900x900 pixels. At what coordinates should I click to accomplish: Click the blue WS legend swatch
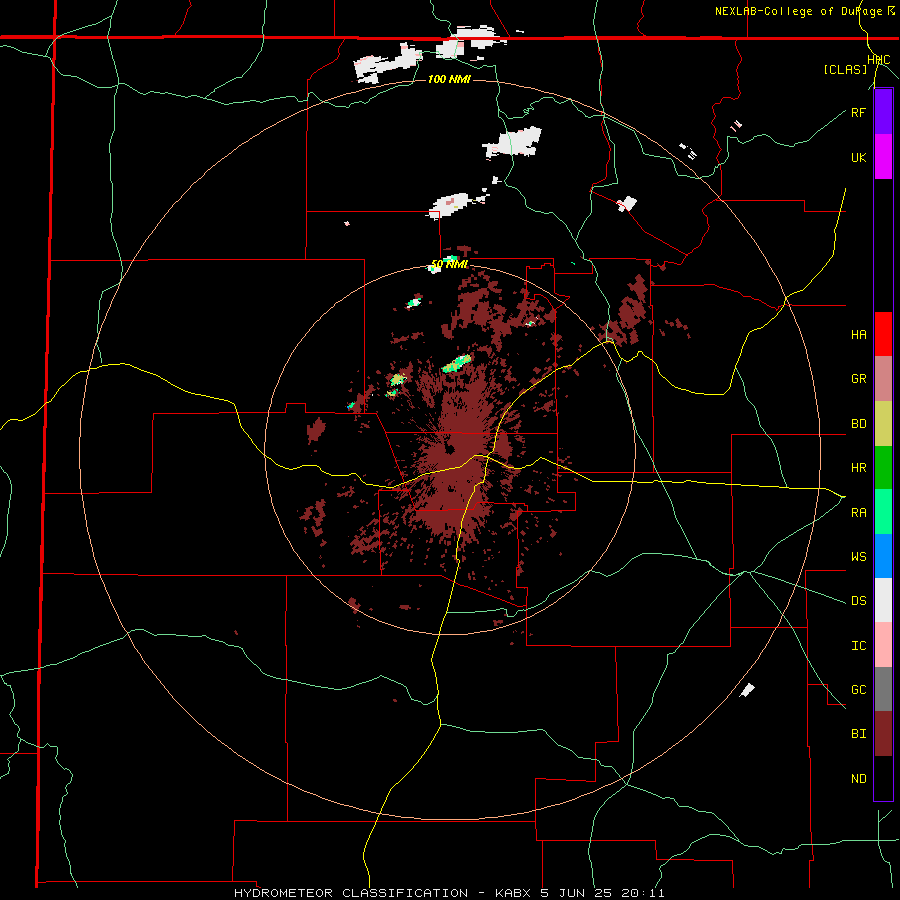[883, 556]
